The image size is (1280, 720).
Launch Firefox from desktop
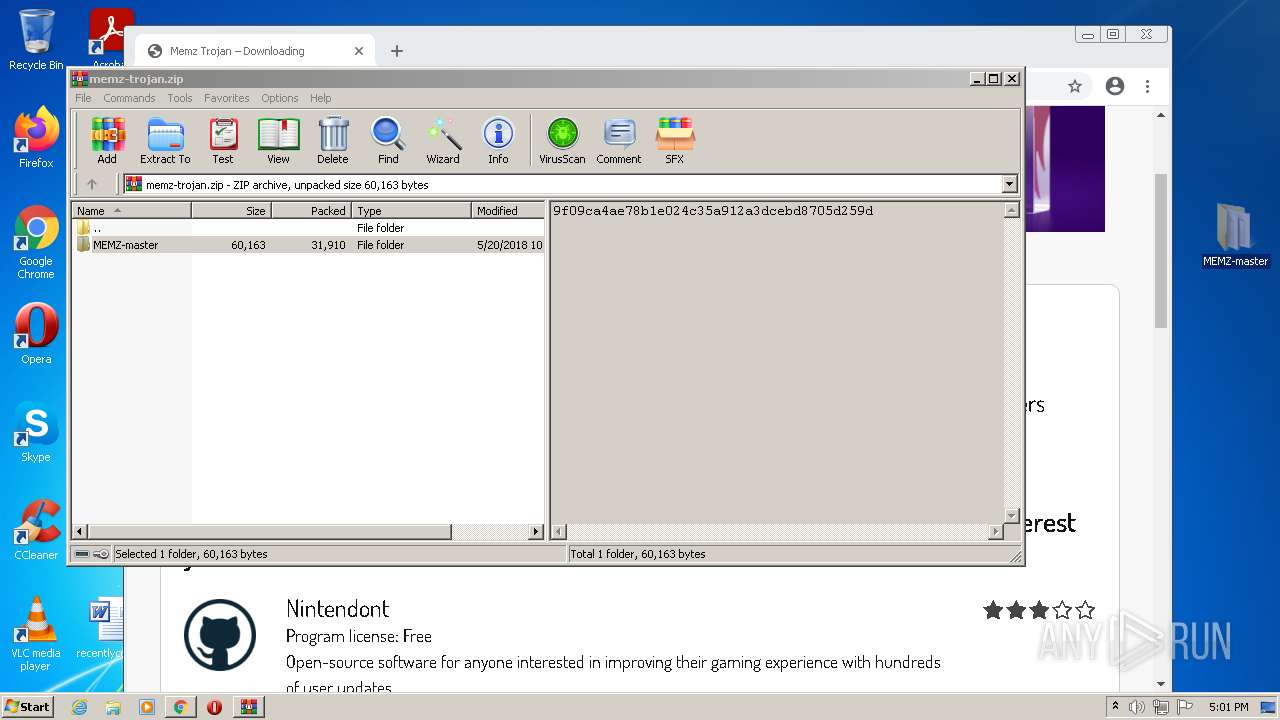point(36,138)
